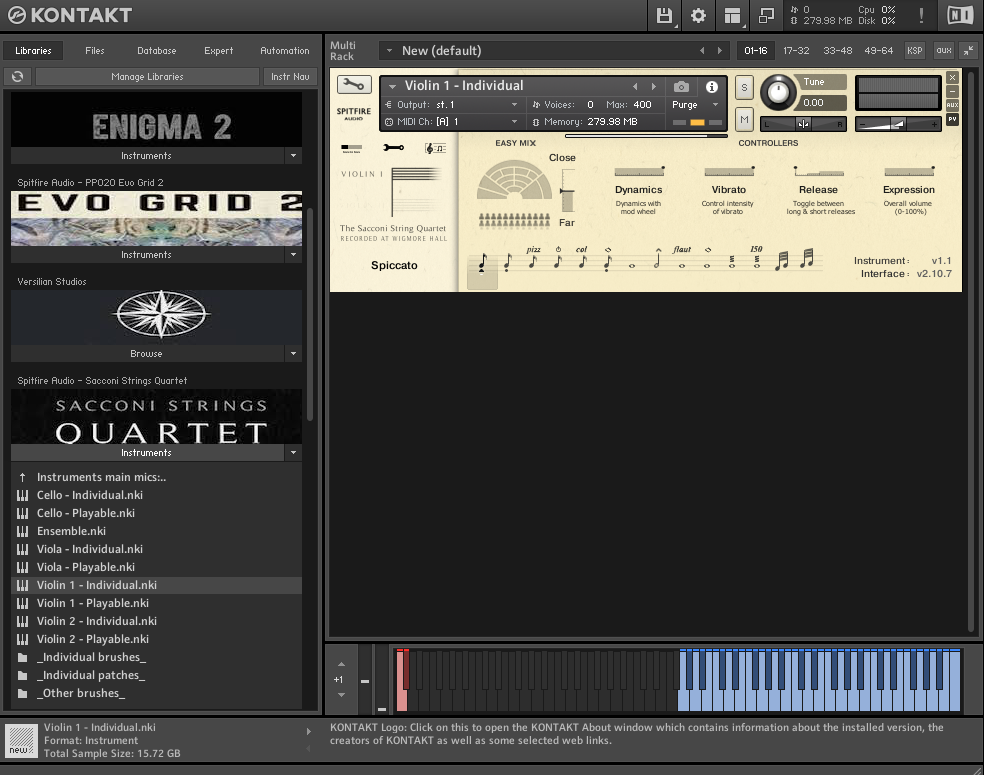Switch to the Database tab

tap(156, 51)
